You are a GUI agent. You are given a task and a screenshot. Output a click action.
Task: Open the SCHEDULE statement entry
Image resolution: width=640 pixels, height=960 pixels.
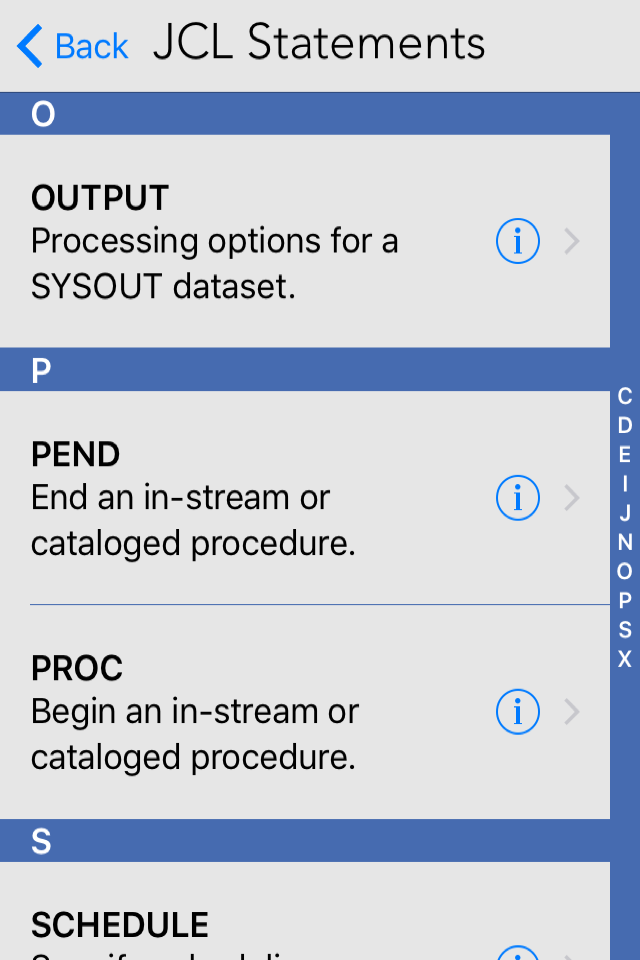tap(250, 928)
